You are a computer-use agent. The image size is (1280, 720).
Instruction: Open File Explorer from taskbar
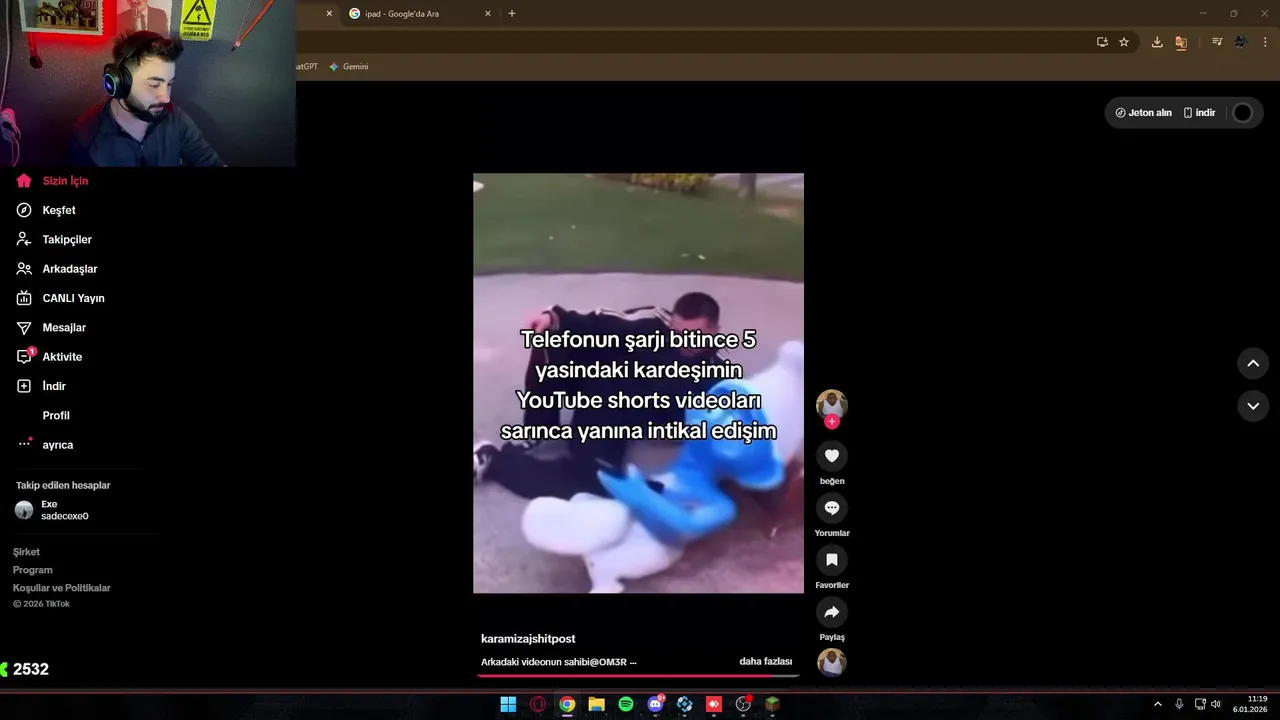click(596, 704)
